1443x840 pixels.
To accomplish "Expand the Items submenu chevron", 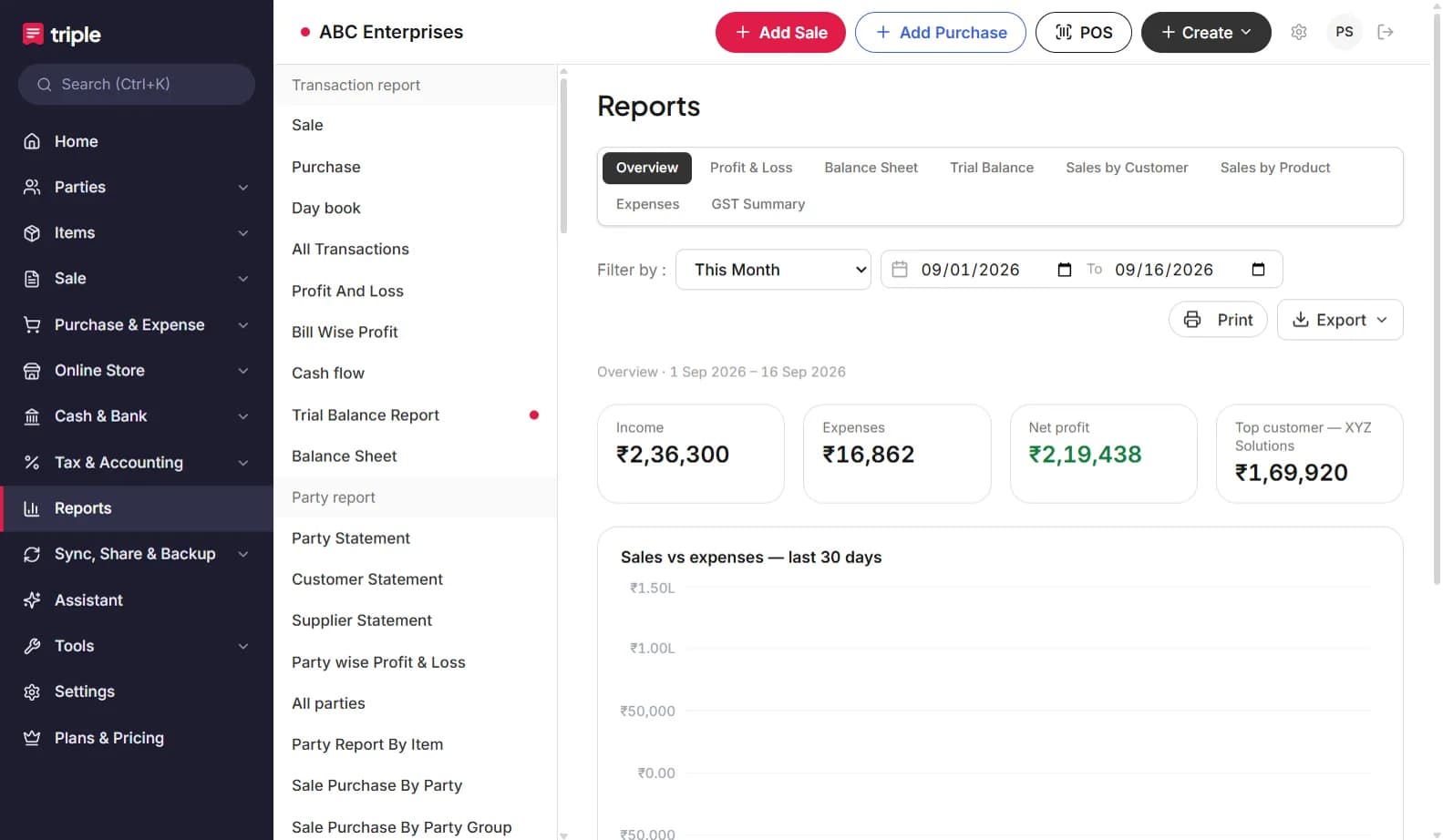I will [x=243, y=233].
